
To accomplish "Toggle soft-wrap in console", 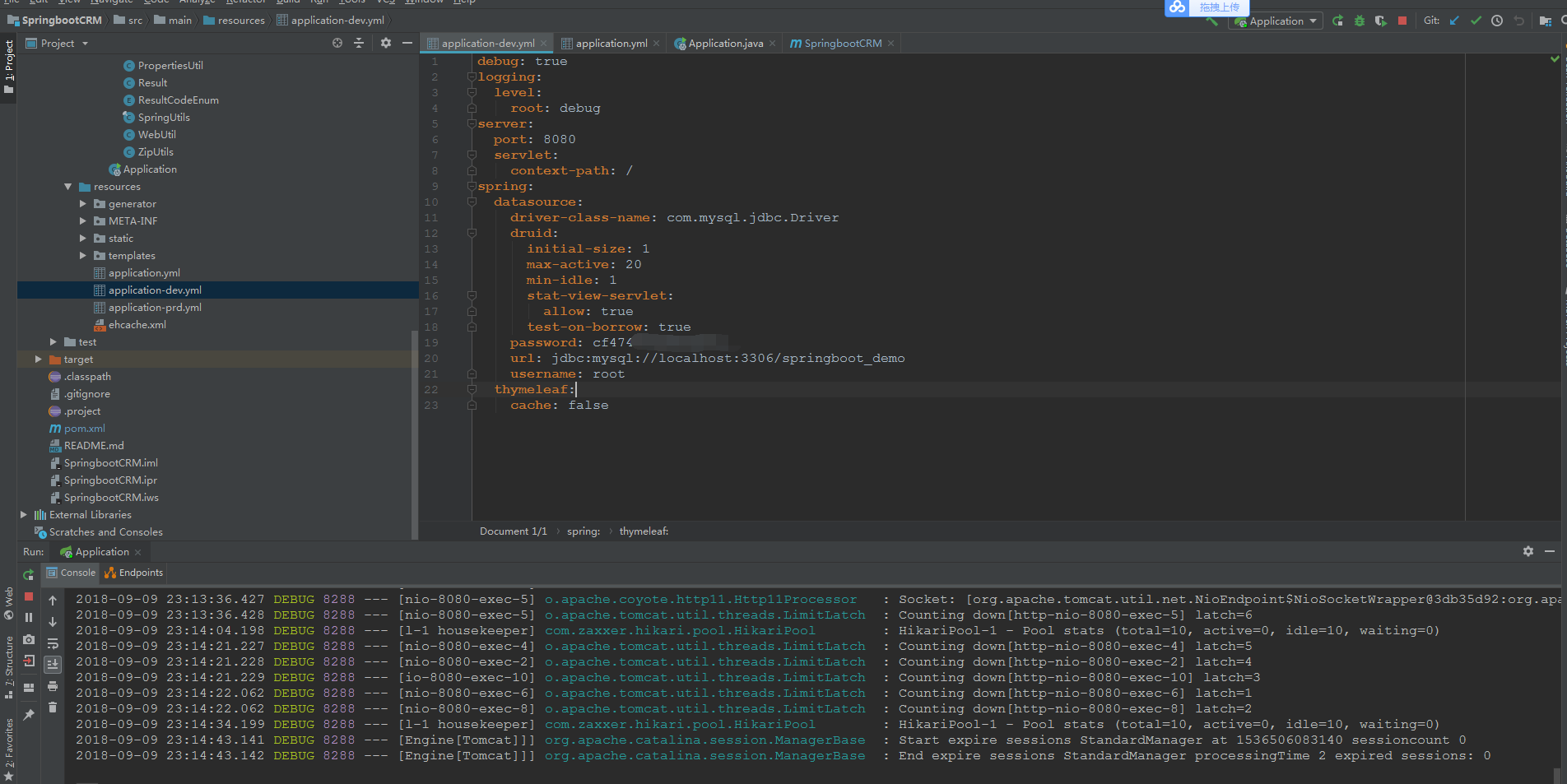I will pyautogui.click(x=53, y=643).
